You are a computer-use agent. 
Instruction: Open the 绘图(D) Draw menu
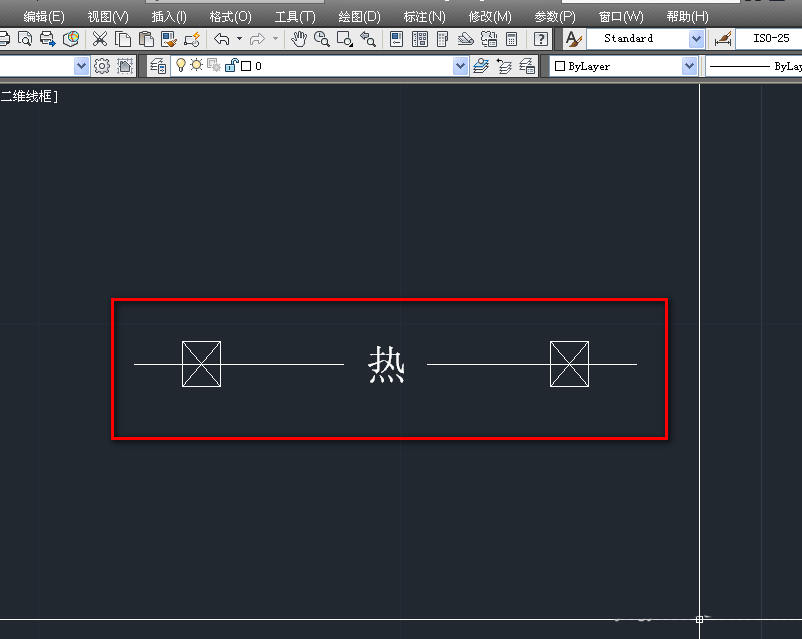tap(360, 17)
